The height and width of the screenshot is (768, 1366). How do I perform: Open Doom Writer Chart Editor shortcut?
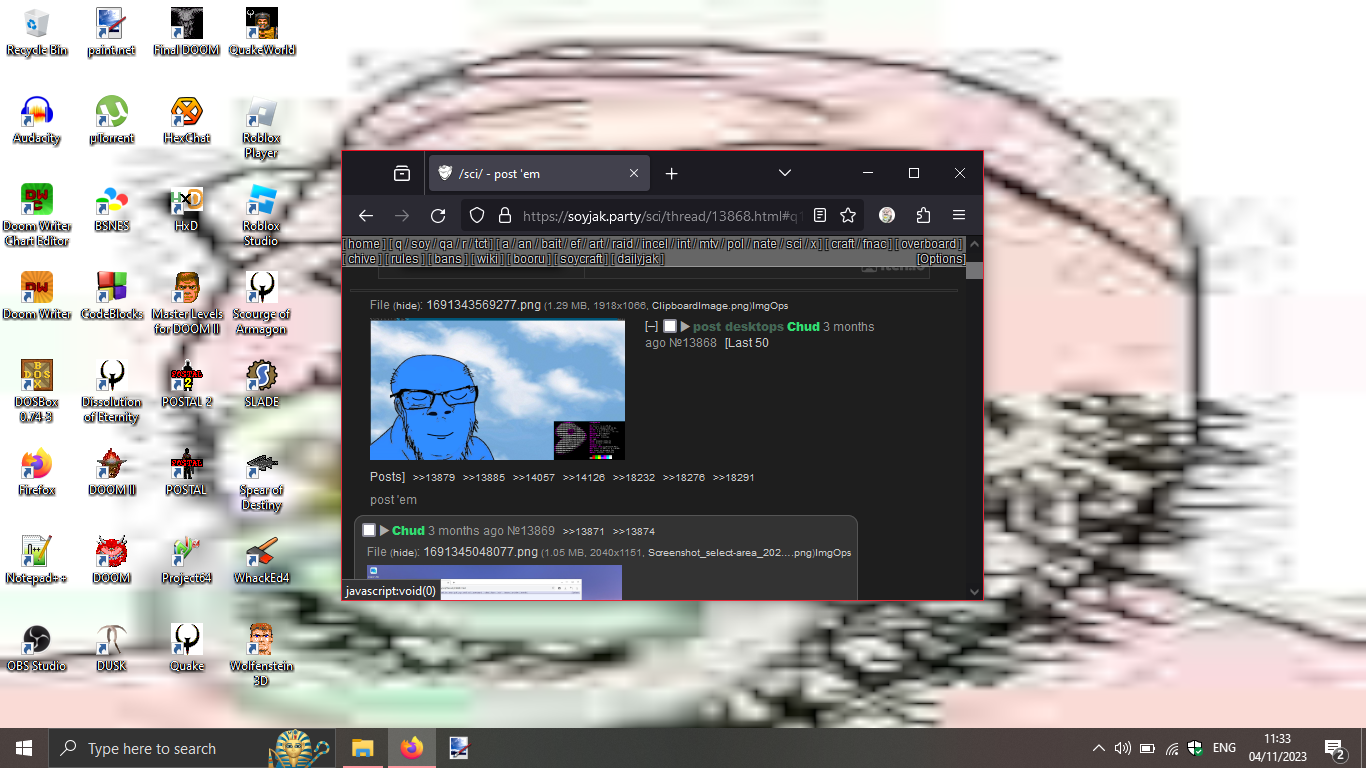coord(37,215)
